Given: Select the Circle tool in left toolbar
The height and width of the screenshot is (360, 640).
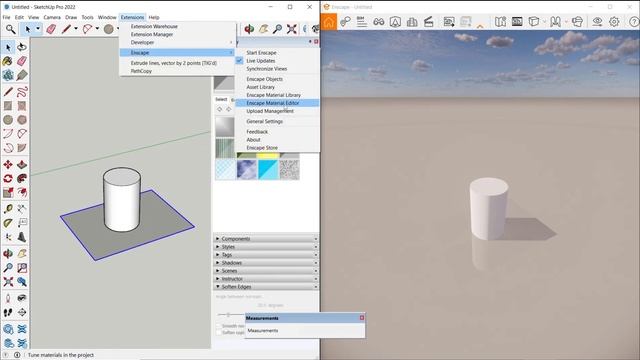Looking at the screenshot, I should 8,120.
